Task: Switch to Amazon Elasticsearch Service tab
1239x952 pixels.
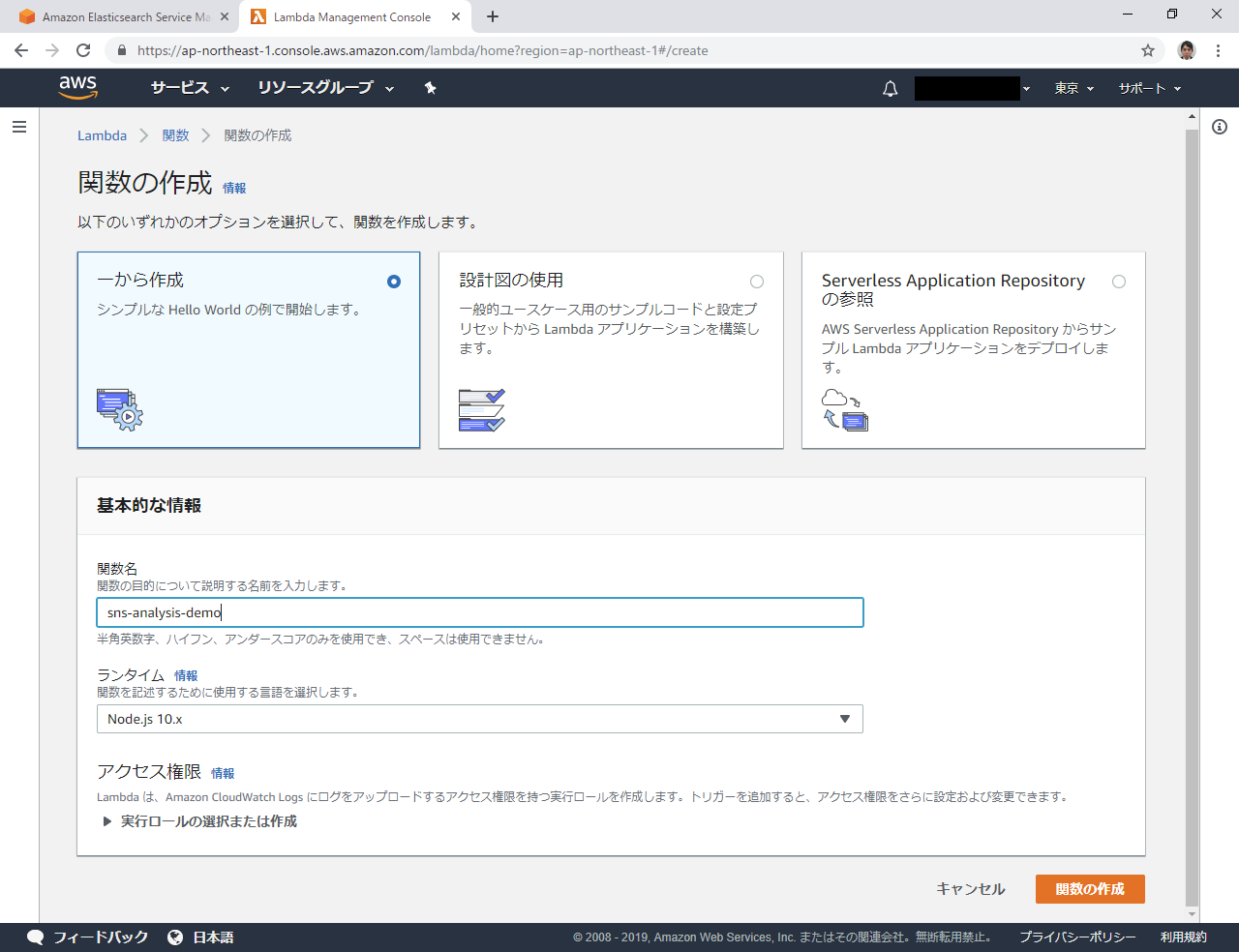Action: click(x=121, y=17)
